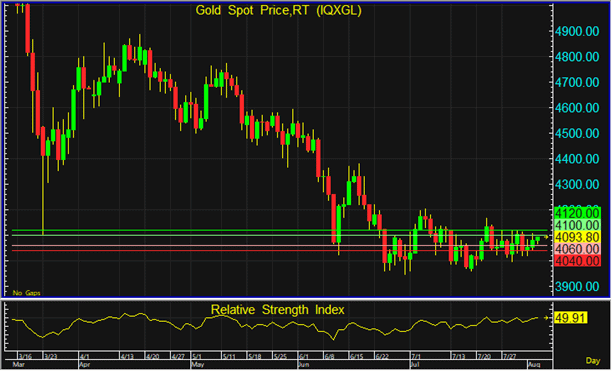Click the Jul month label on time axis

[415, 365]
